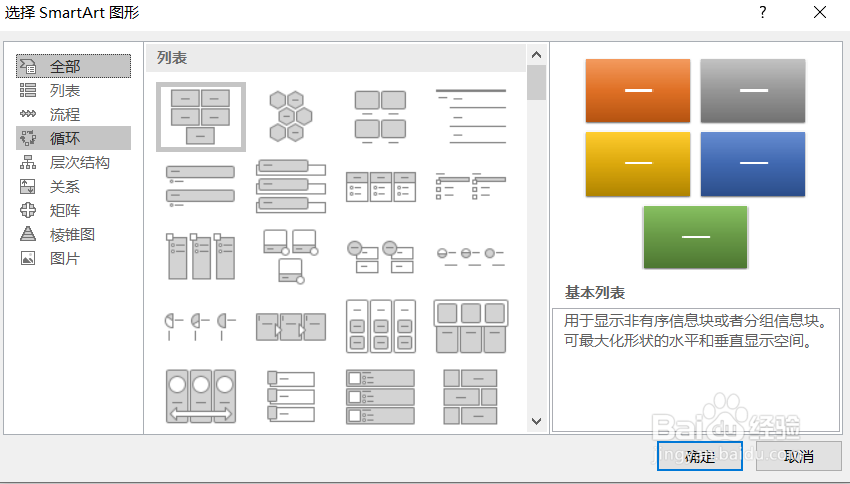Confirm with the 确定 button
This screenshot has width=850, height=484.
pyautogui.click(x=700, y=456)
